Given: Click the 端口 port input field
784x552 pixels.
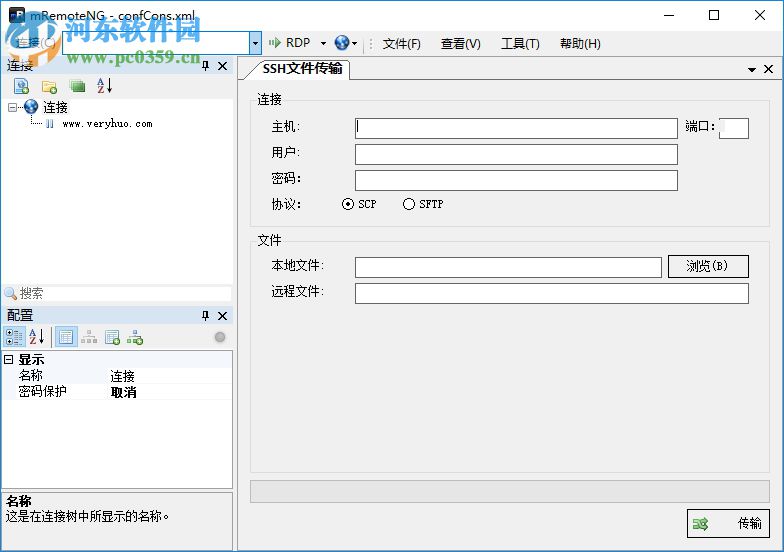Looking at the screenshot, I should coord(734,128).
